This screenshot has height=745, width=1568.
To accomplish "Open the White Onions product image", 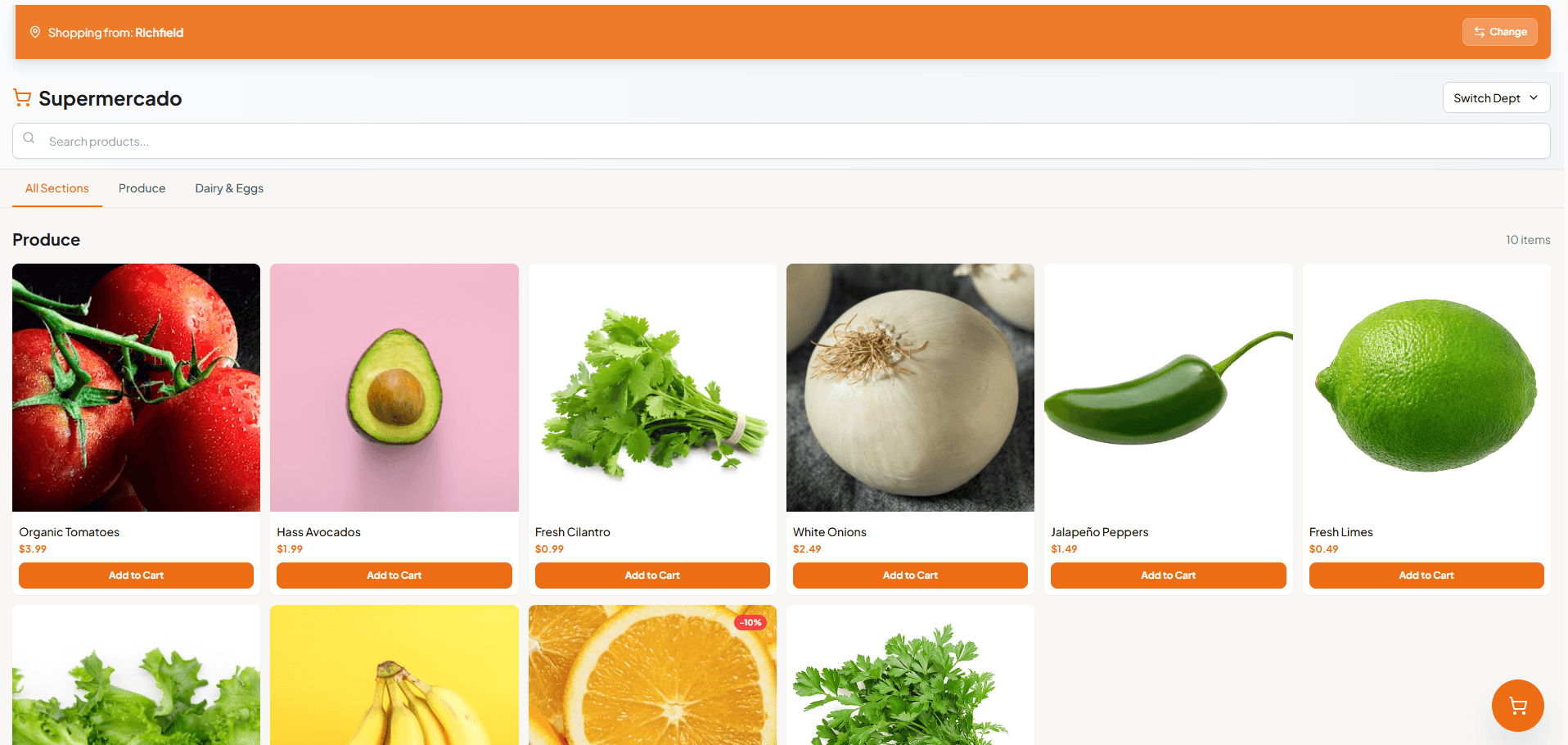I will pyautogui.click(x=910, y=387).
